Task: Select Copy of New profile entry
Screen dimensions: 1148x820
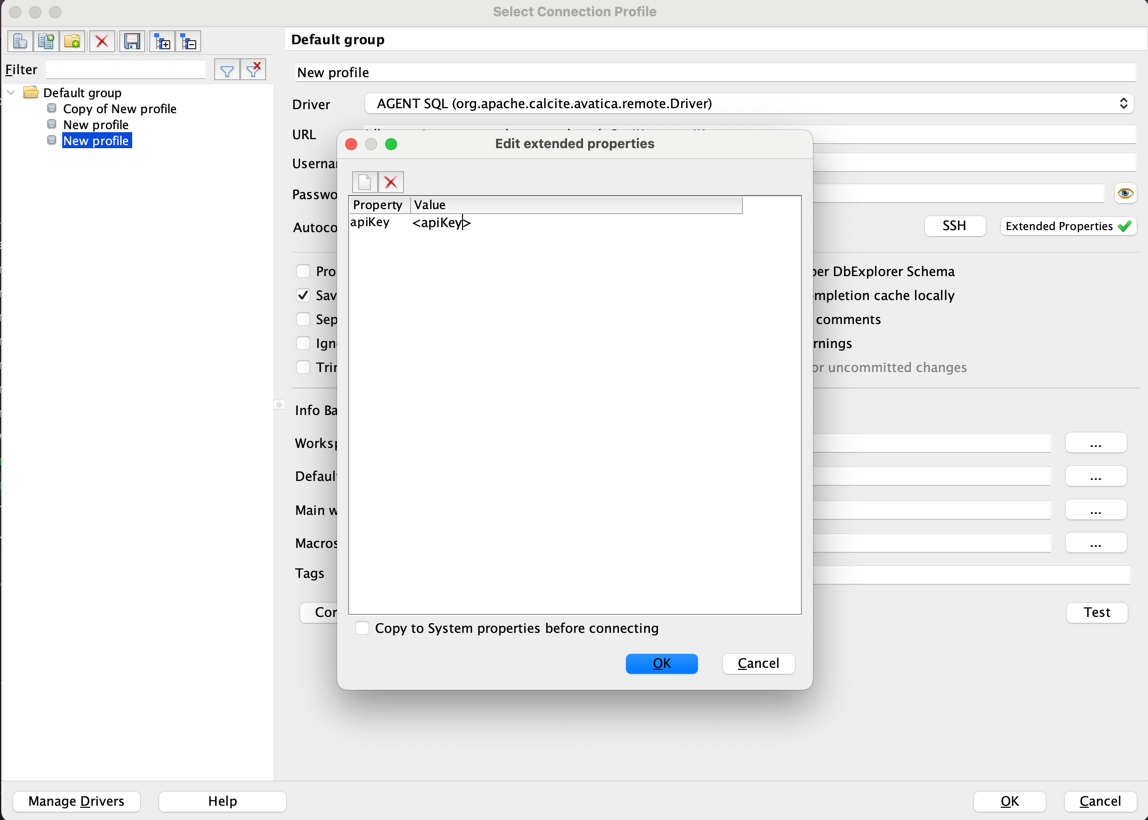Action: coord(119,109)
